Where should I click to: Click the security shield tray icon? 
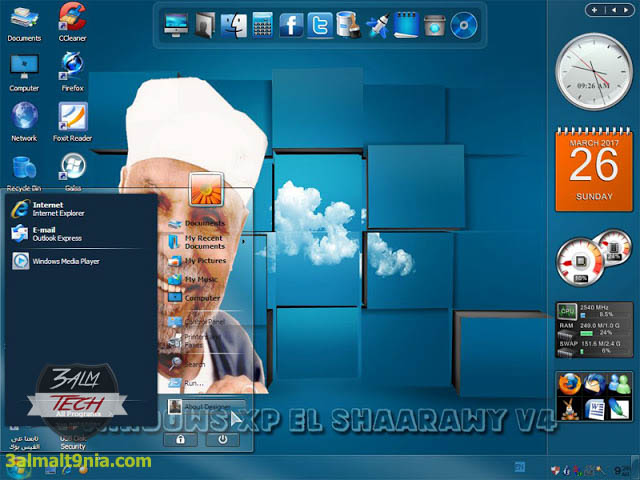point(554,471)
